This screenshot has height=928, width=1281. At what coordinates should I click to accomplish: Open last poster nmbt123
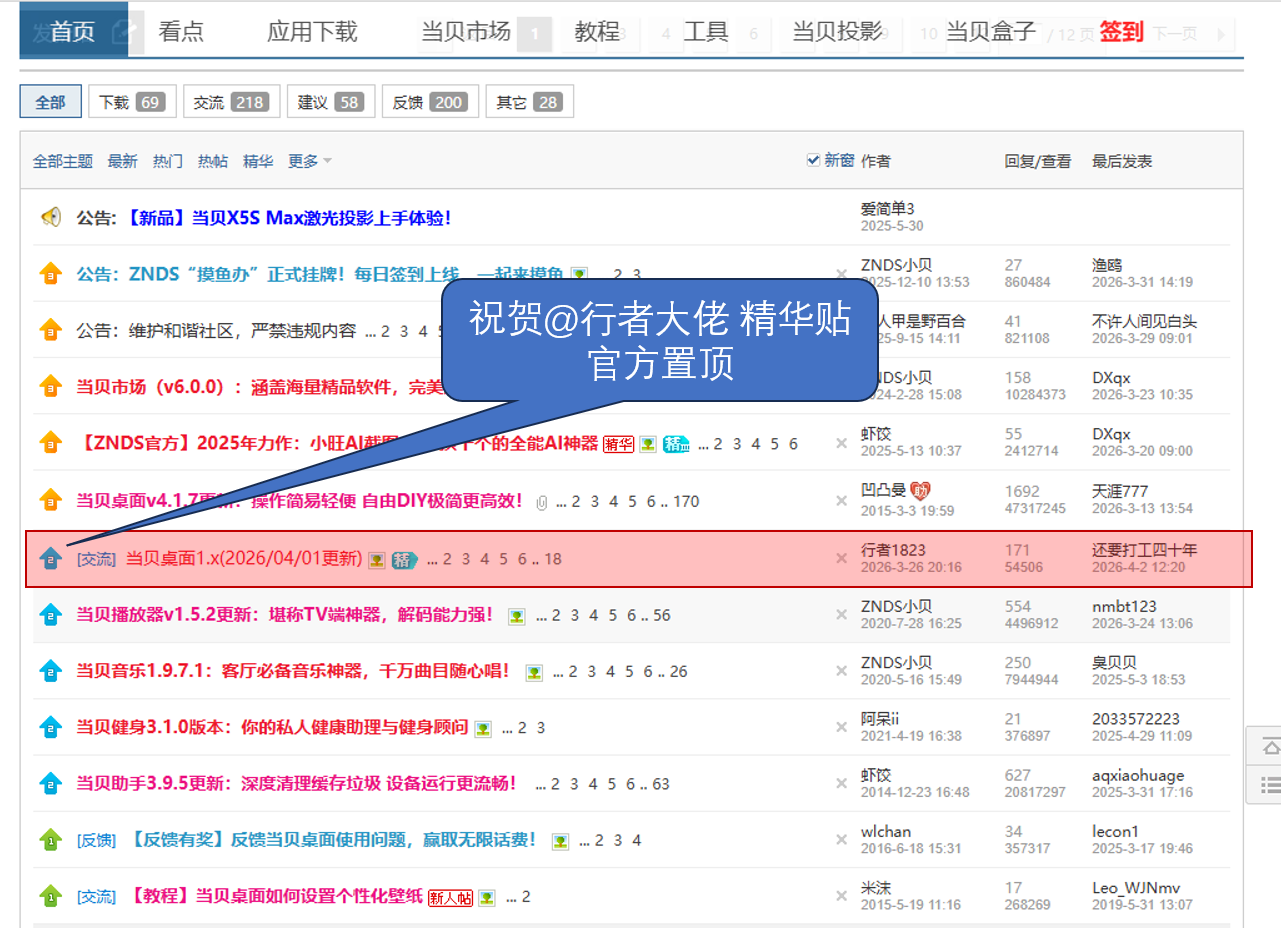click(1125, 606)
